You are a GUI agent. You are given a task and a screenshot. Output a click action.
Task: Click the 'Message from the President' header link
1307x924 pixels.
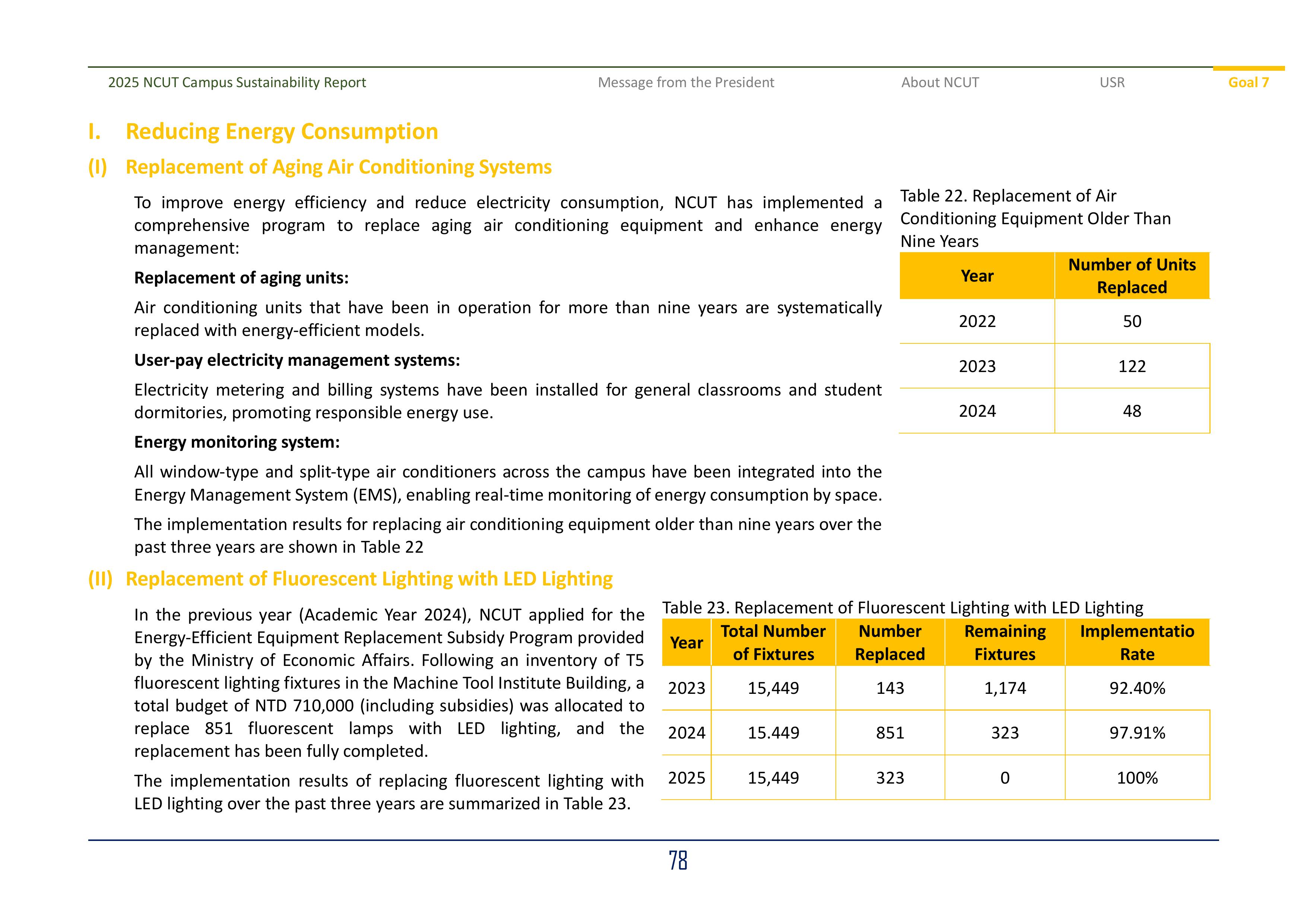tap(685, 83)
